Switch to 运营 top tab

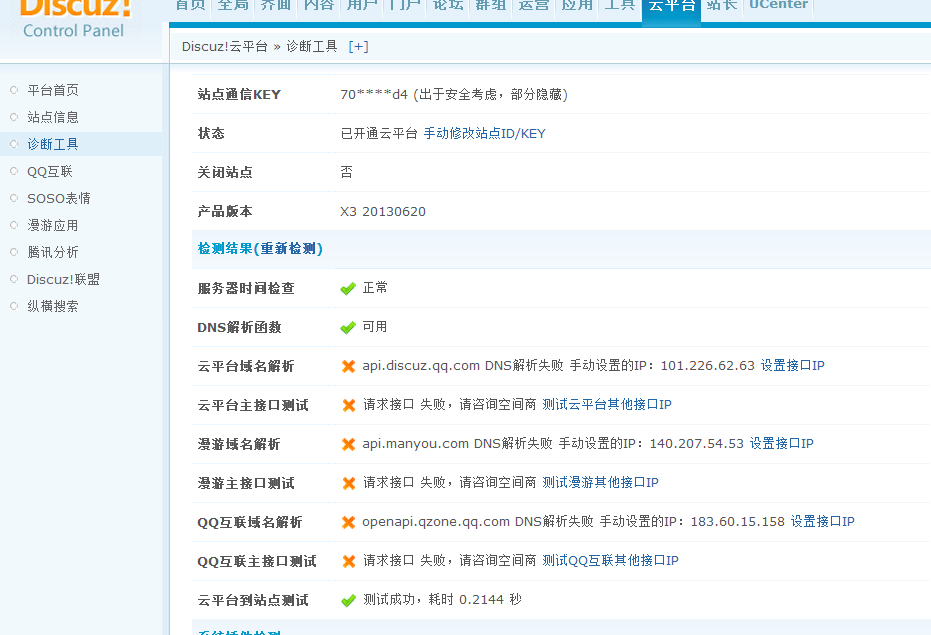tap(533, 7)
